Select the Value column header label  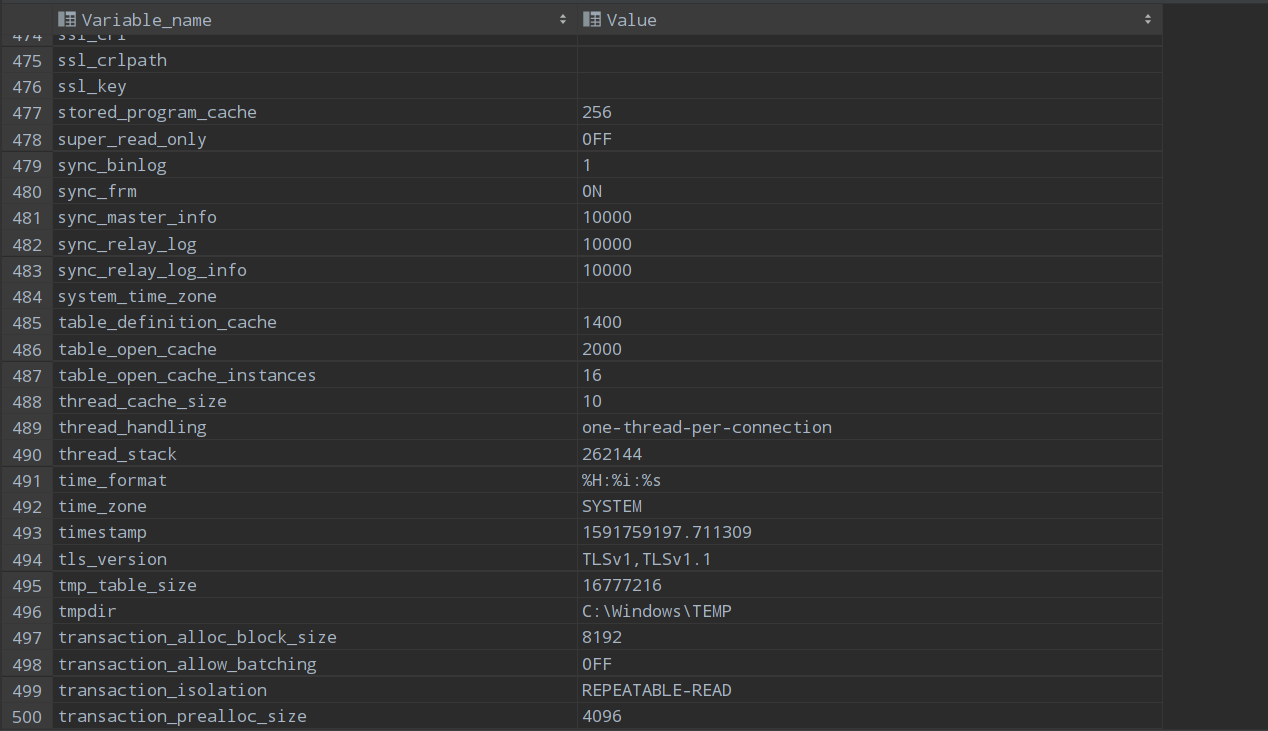click(x=631, y=20)
